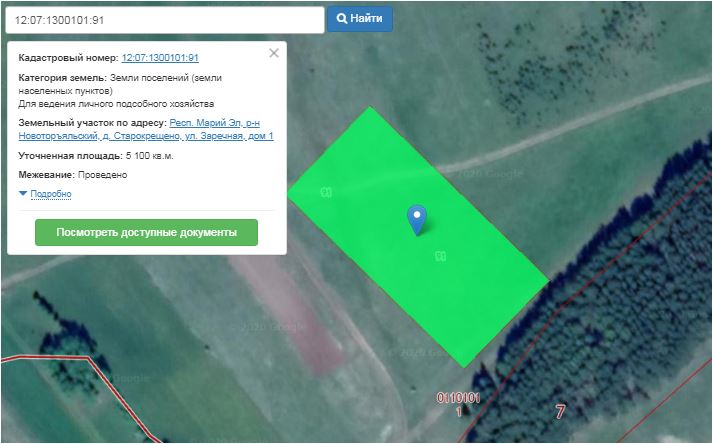Click the label below the map pin
The width and height of the screenshot is (713, 444).
coord(439,256)
